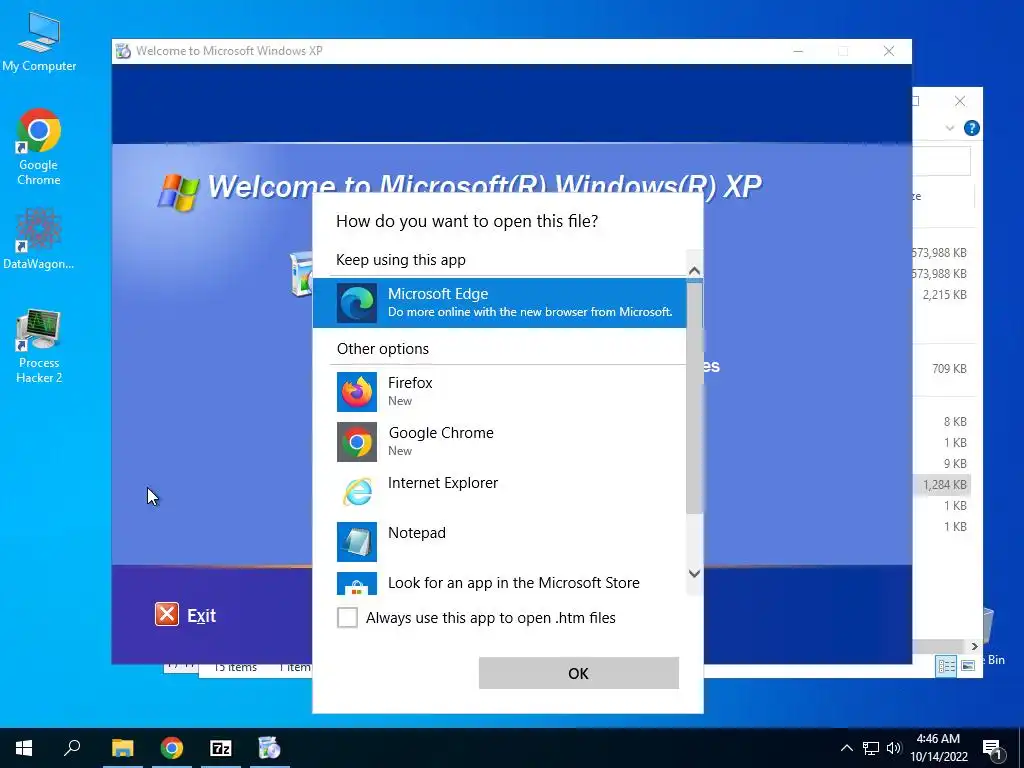Switch to Chrome on the taskbar
The width and height of the screenshot is (1024, 768).
pyautogui.click(x=172, y=748)
